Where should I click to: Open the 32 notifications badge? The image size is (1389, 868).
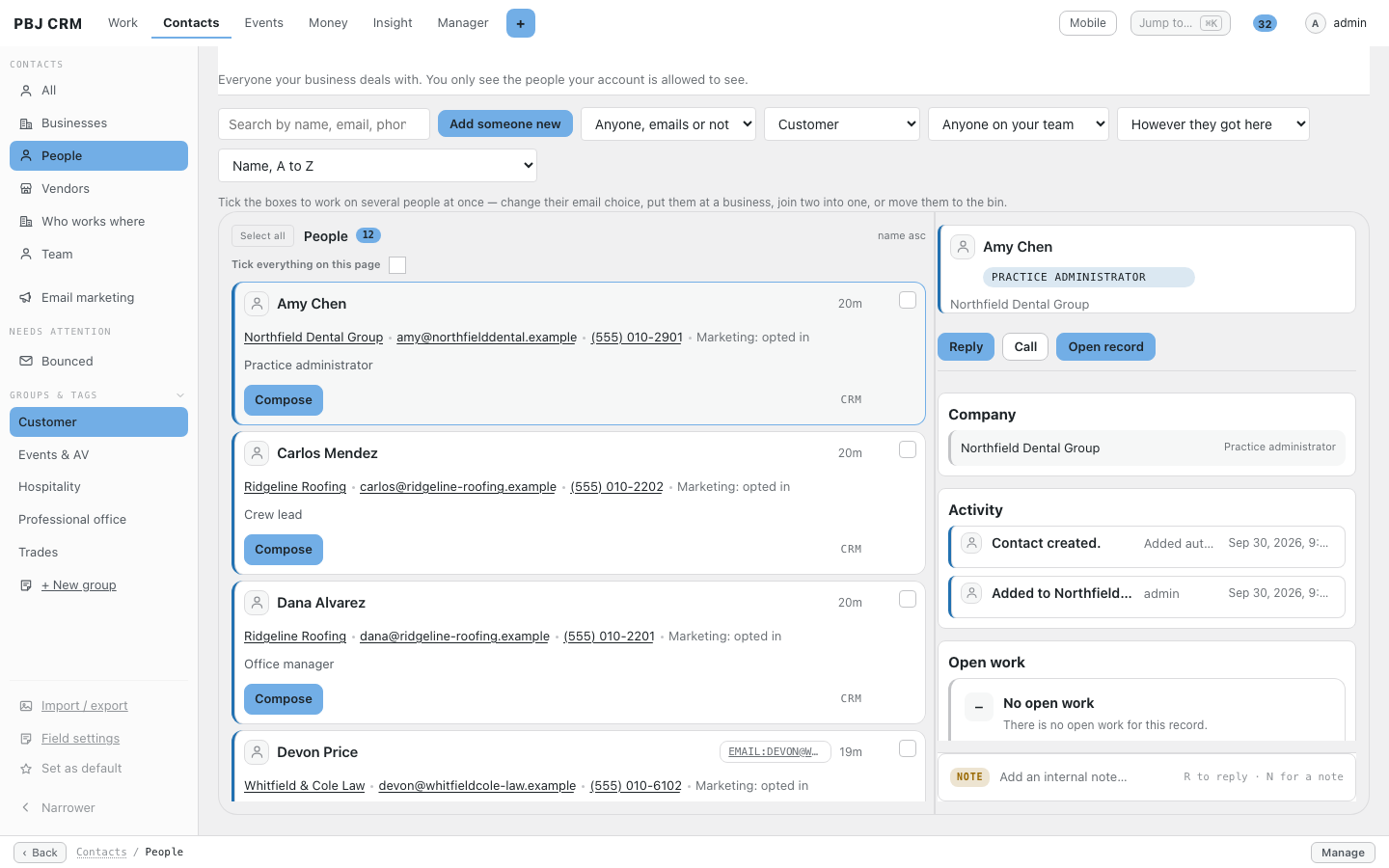[x=1265, y=23]
